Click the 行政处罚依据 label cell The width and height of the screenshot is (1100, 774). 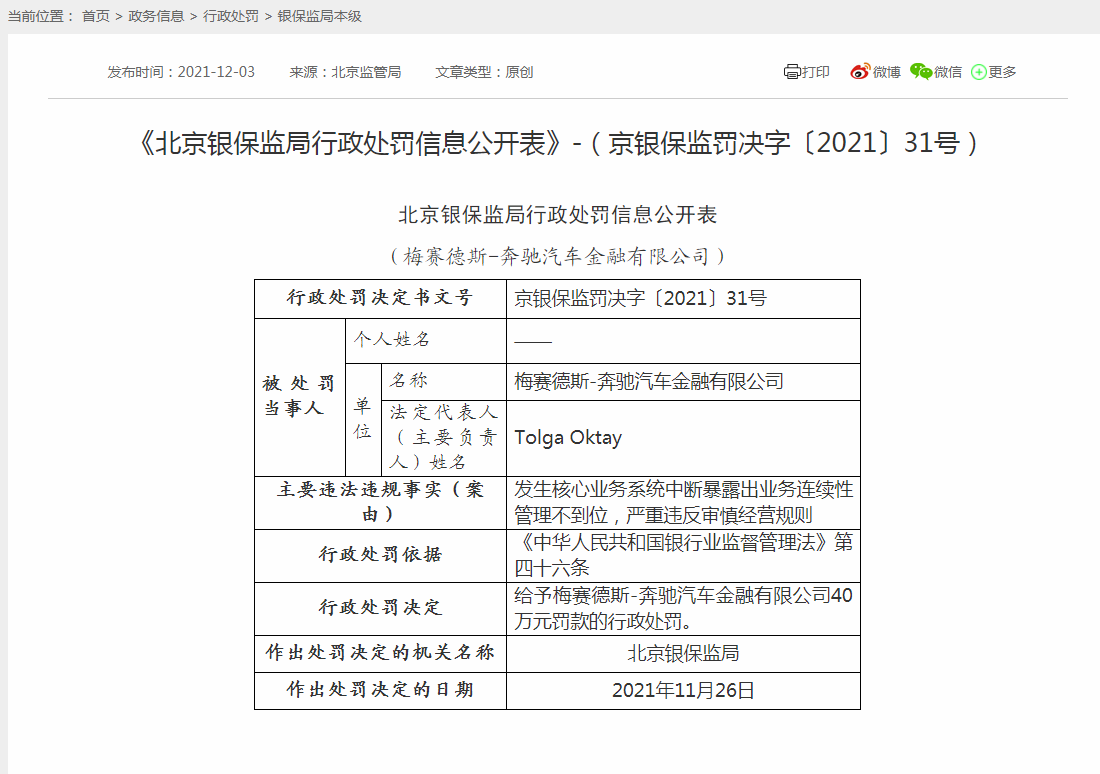tap(380, 555)
